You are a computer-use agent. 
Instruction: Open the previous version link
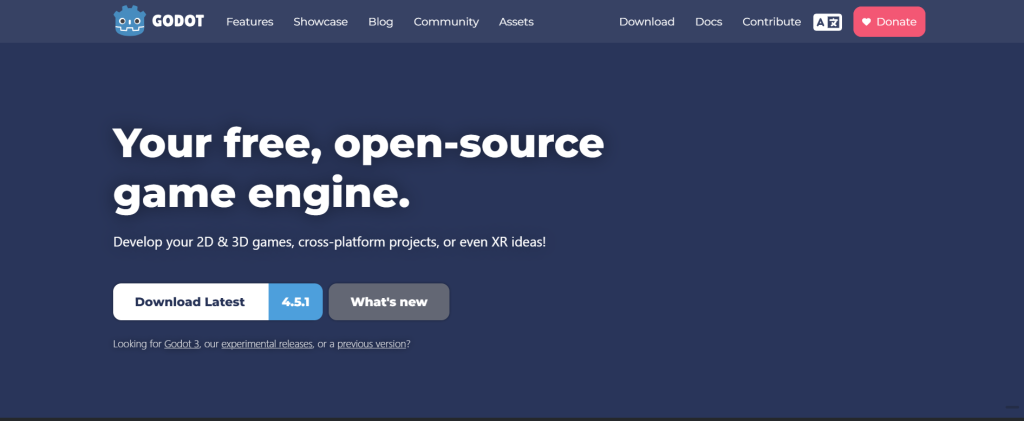tap(372, 344)
